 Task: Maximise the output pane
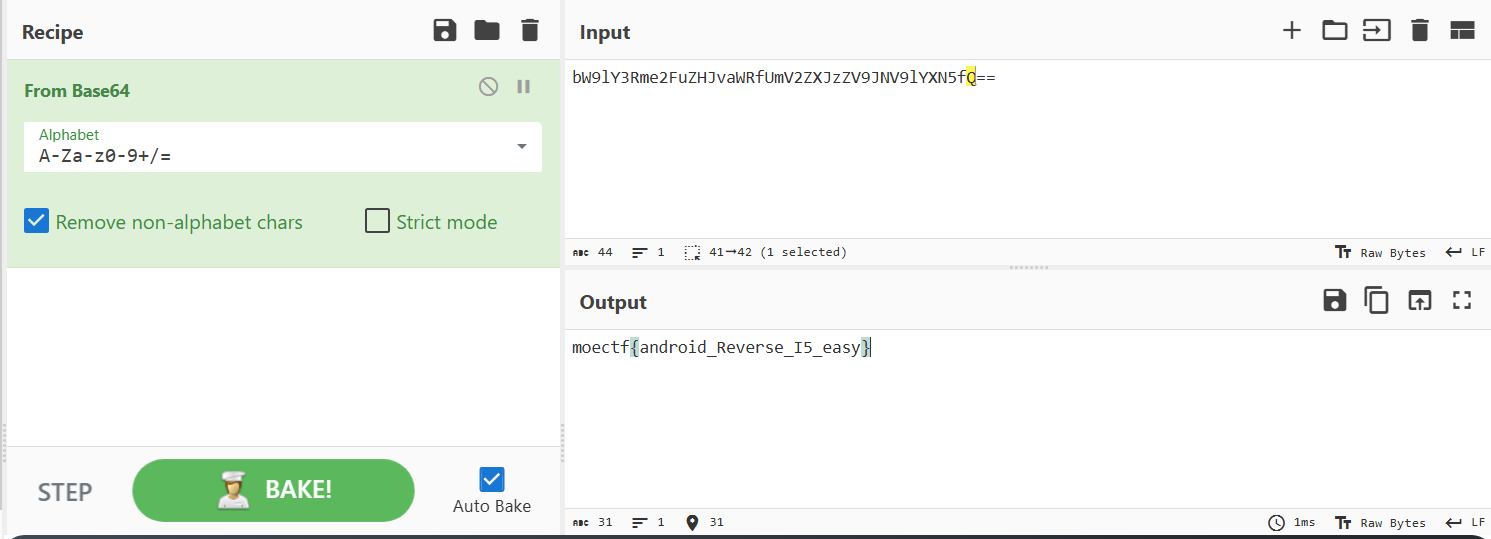(x=1462, y=300)
